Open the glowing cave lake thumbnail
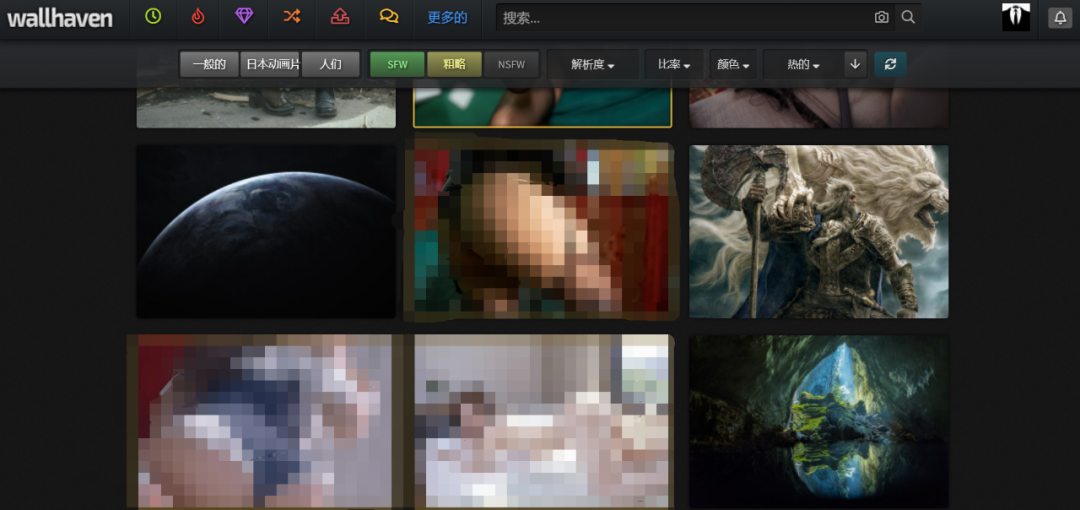The image size is (1080, 510). click(x=819, y=422)
